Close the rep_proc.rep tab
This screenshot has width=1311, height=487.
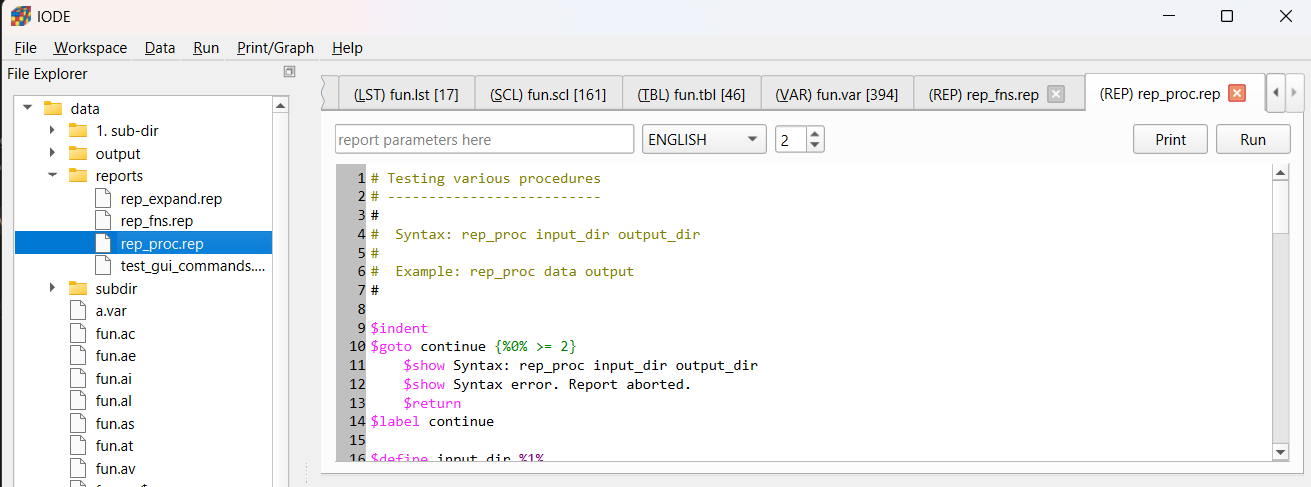[x=1236, y=93]
